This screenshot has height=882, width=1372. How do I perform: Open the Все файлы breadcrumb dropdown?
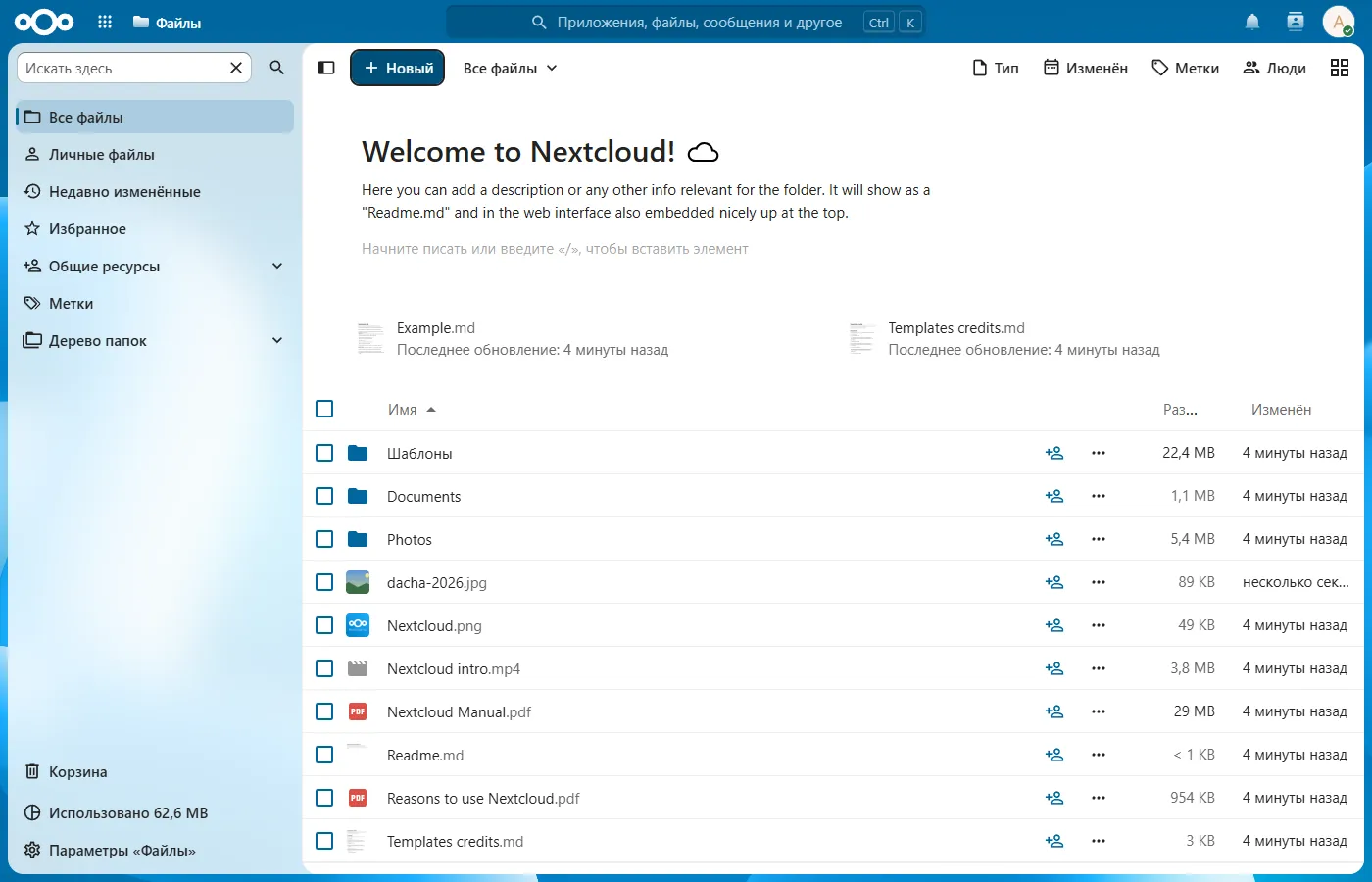click(510, 68)
